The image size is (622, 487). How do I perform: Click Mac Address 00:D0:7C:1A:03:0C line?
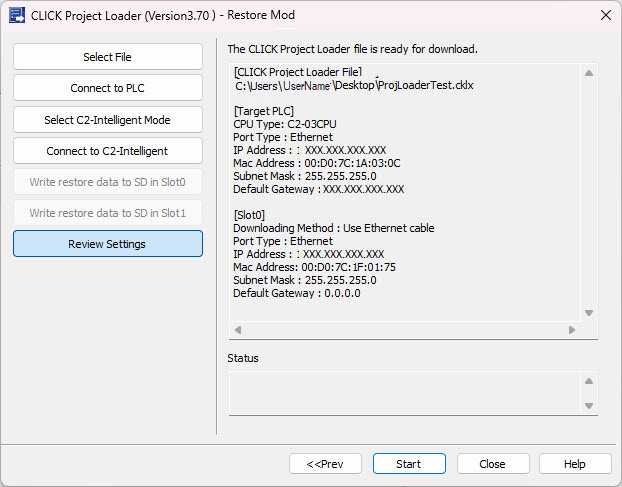pyautogui.click(x=317, y=163)
